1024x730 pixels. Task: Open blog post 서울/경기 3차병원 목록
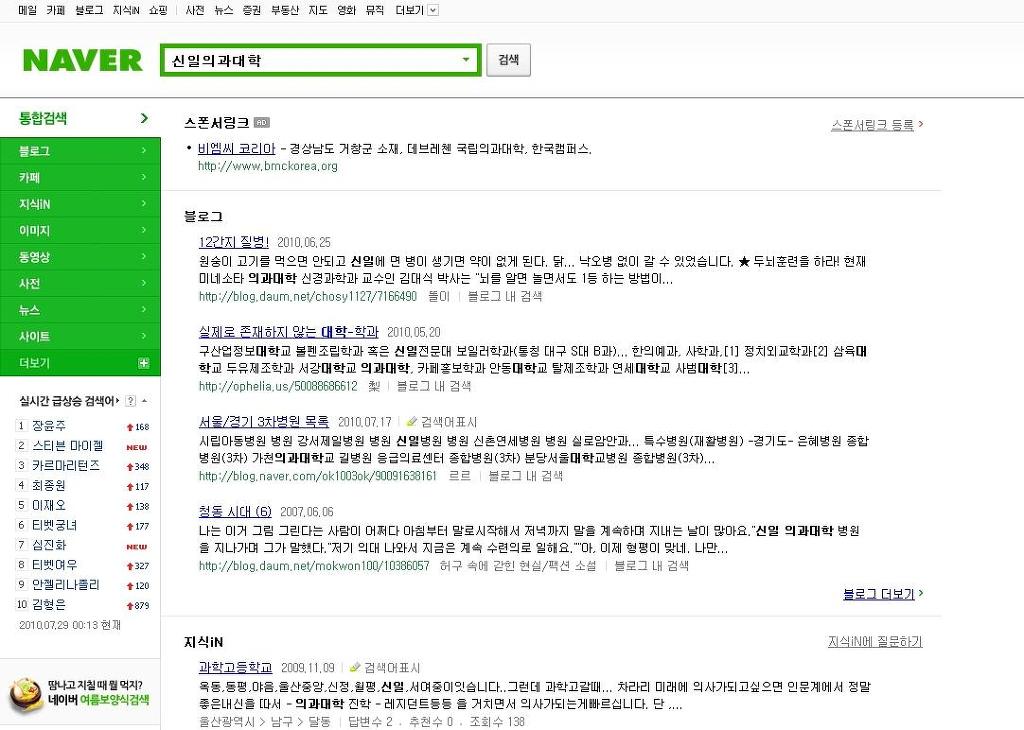click(264, 422)
